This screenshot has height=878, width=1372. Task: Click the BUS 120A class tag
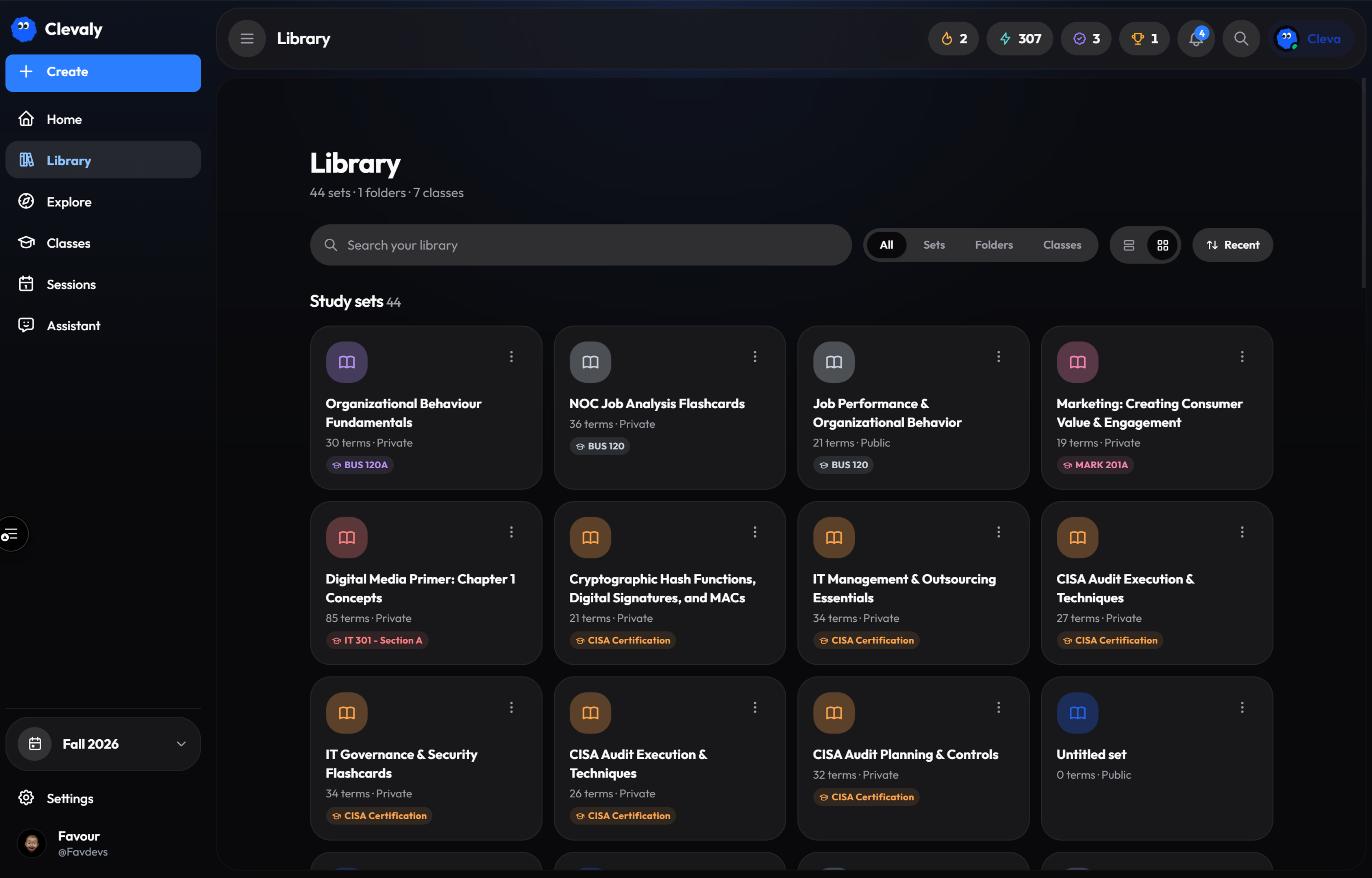360,465
